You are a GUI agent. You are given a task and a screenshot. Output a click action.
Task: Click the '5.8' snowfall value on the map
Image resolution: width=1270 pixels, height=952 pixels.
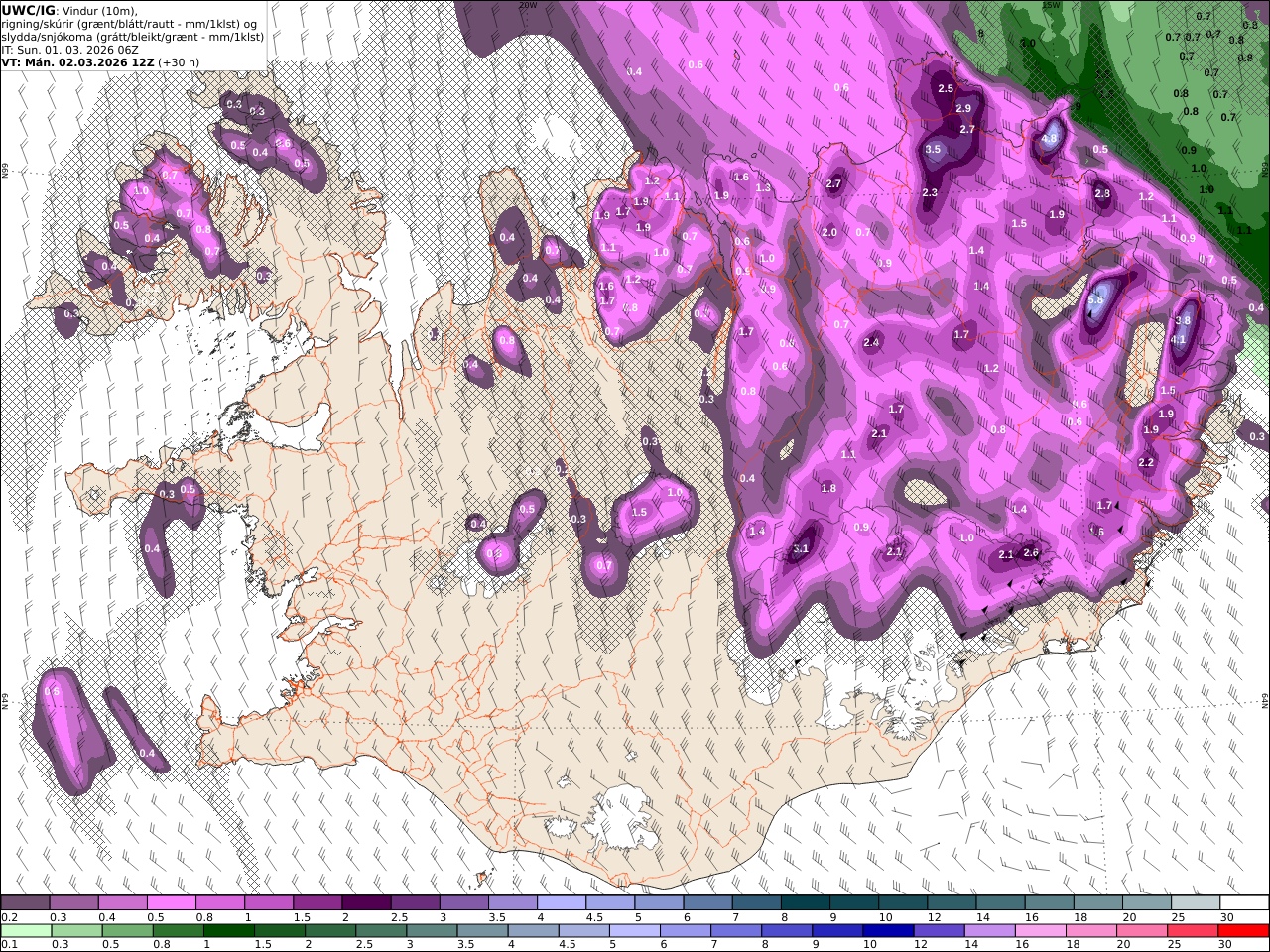(1095, 299)
